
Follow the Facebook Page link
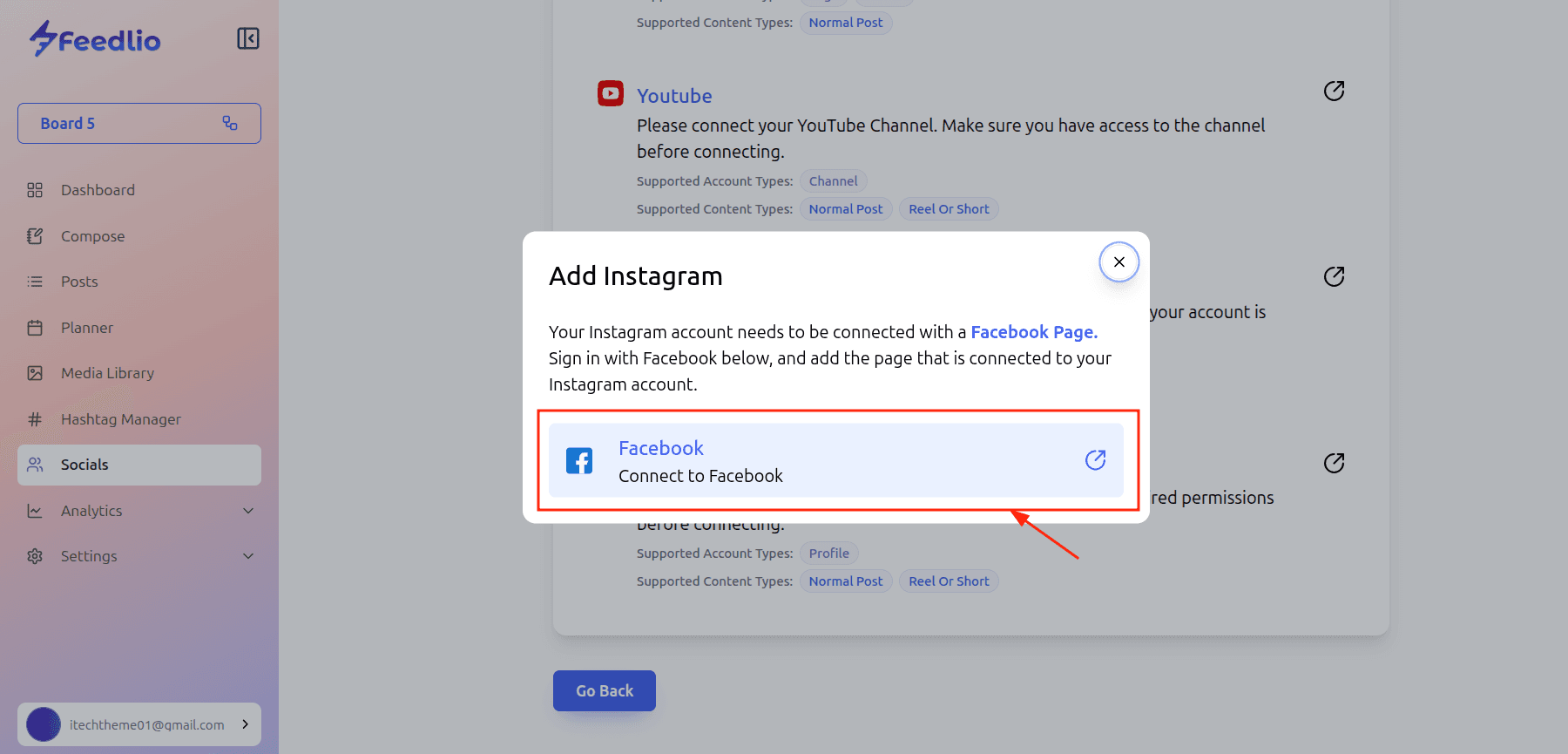[1033, 332]
